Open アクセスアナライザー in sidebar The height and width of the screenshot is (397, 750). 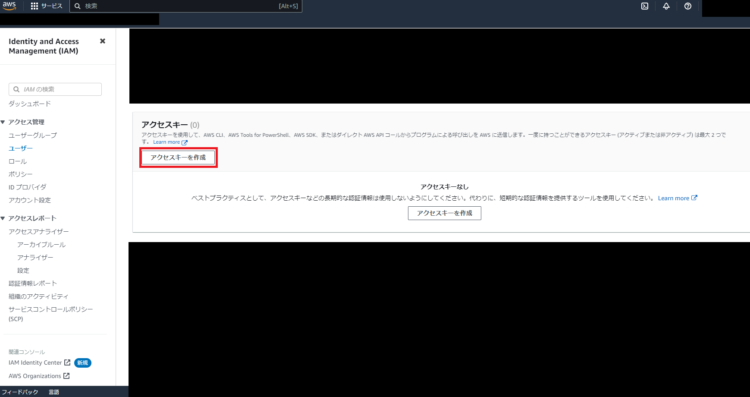click(39, 232)
